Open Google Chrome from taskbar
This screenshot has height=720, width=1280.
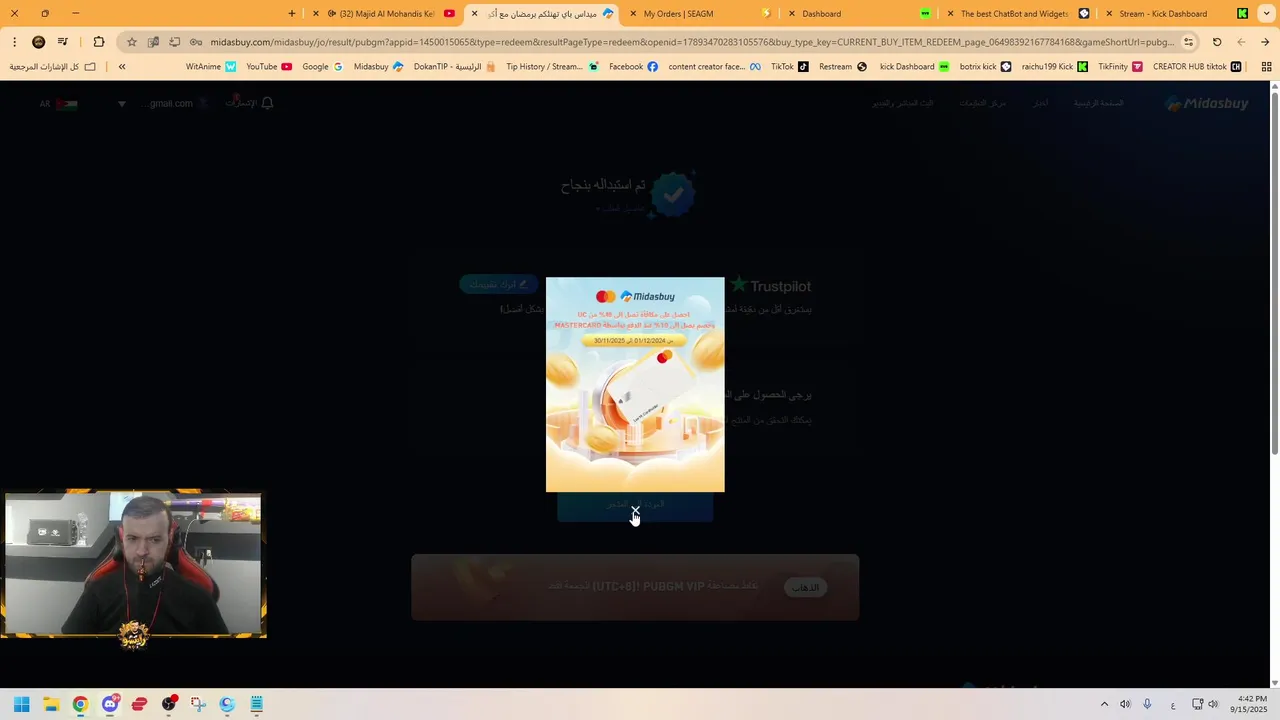[x=80, y=704]
